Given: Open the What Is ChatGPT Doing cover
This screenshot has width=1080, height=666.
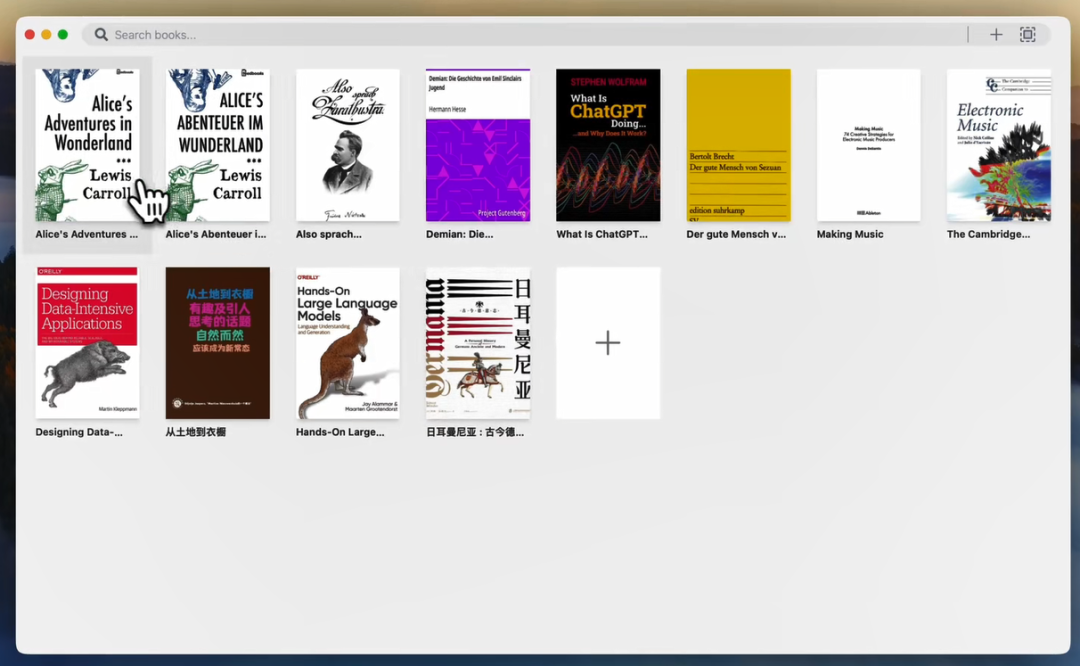Looking at the screenshot, I should [608, 145].
